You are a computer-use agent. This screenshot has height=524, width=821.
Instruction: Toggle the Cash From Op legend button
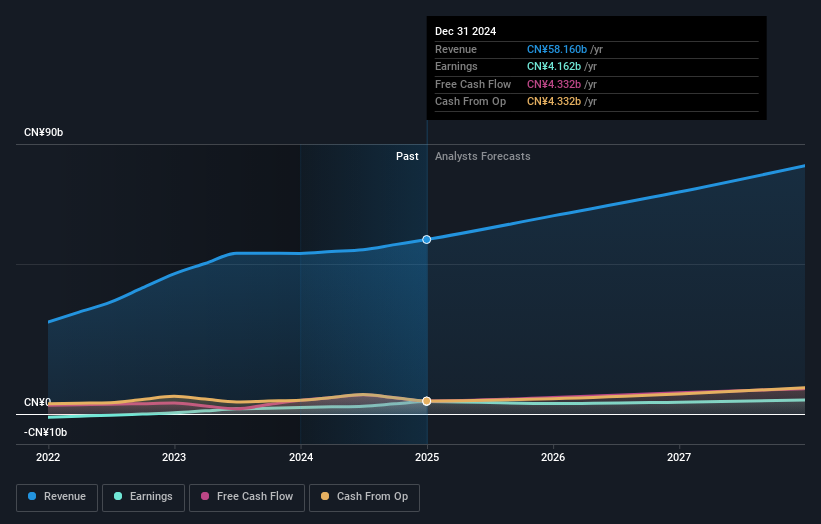coord(364,497)
